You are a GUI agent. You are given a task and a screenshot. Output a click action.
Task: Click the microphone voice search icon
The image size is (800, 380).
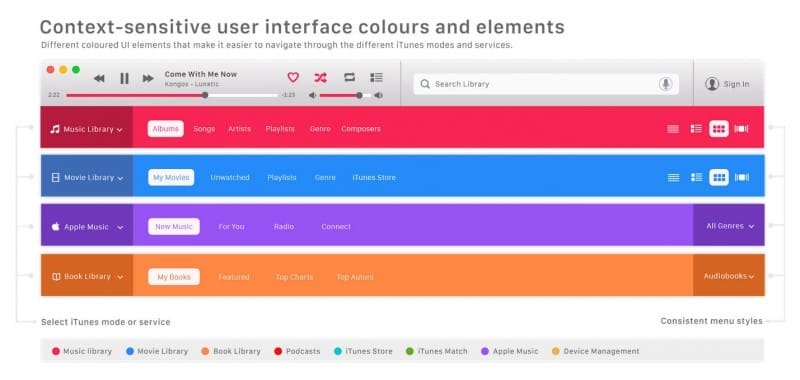click(665, 84)
